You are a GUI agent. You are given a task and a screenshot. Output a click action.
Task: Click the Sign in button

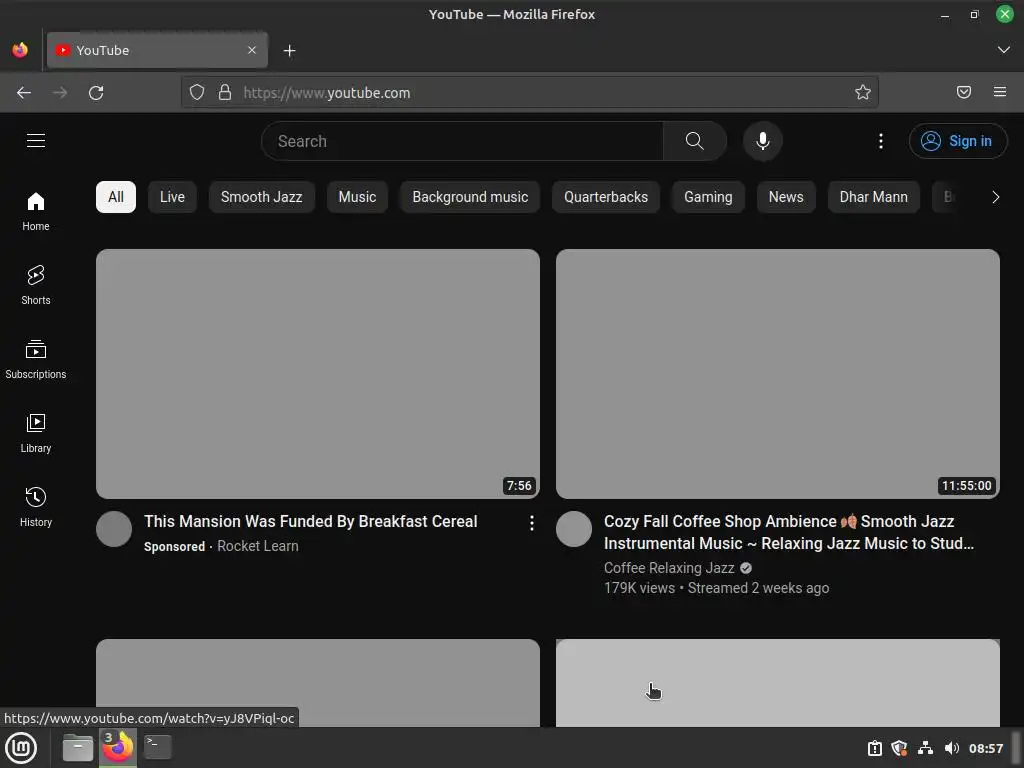click(x=957, y=141)
